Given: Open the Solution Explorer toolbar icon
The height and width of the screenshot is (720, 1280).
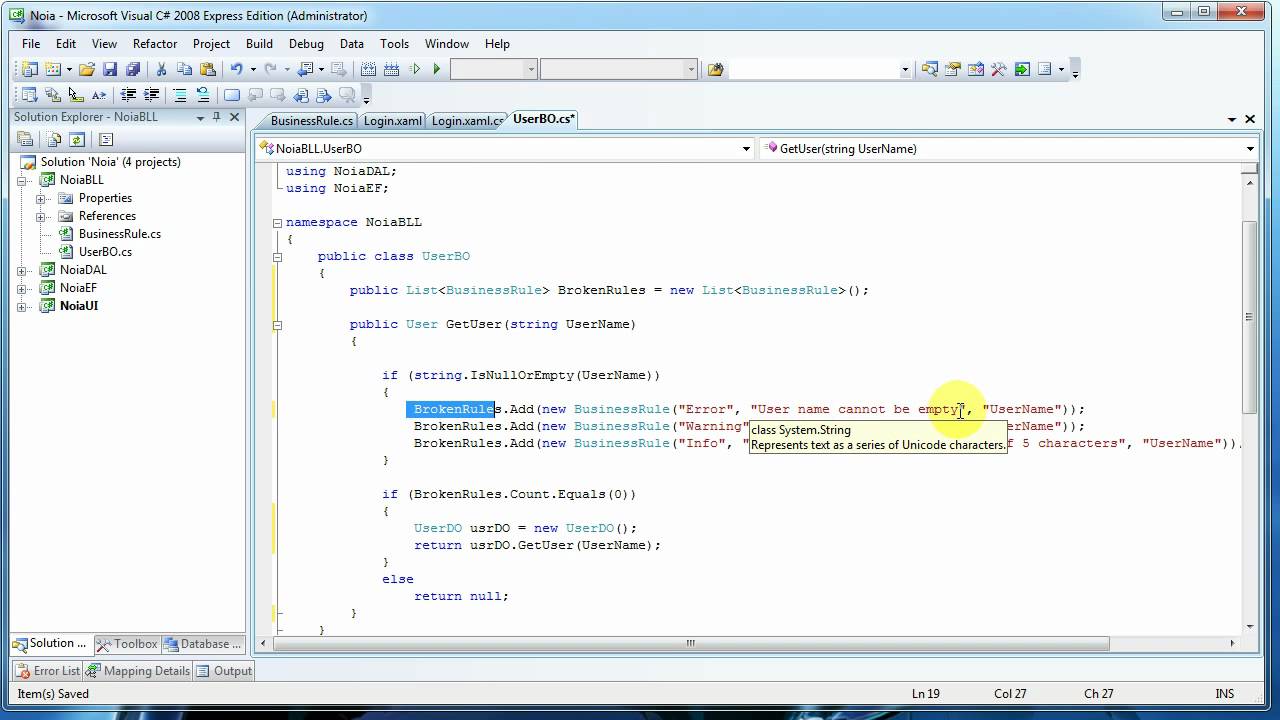Looking at the screenshot, I should (930, 69).
